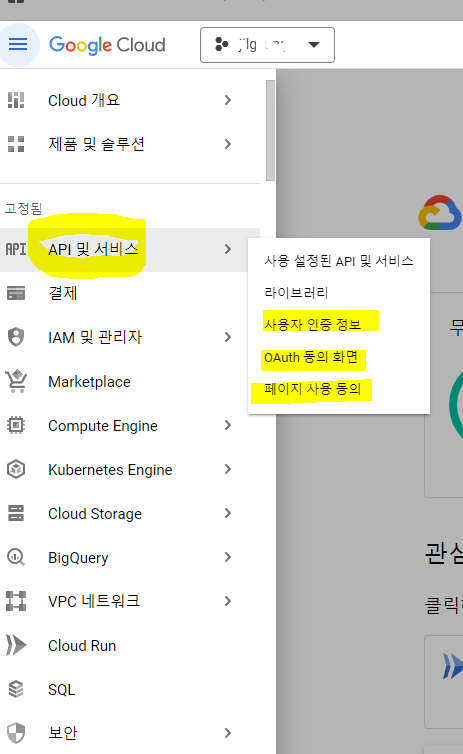This screenshot has width=463, height=754.
Task: Select 사용 설정된 API 및 서비스 submenu entry
Action: tap(338, 261)
